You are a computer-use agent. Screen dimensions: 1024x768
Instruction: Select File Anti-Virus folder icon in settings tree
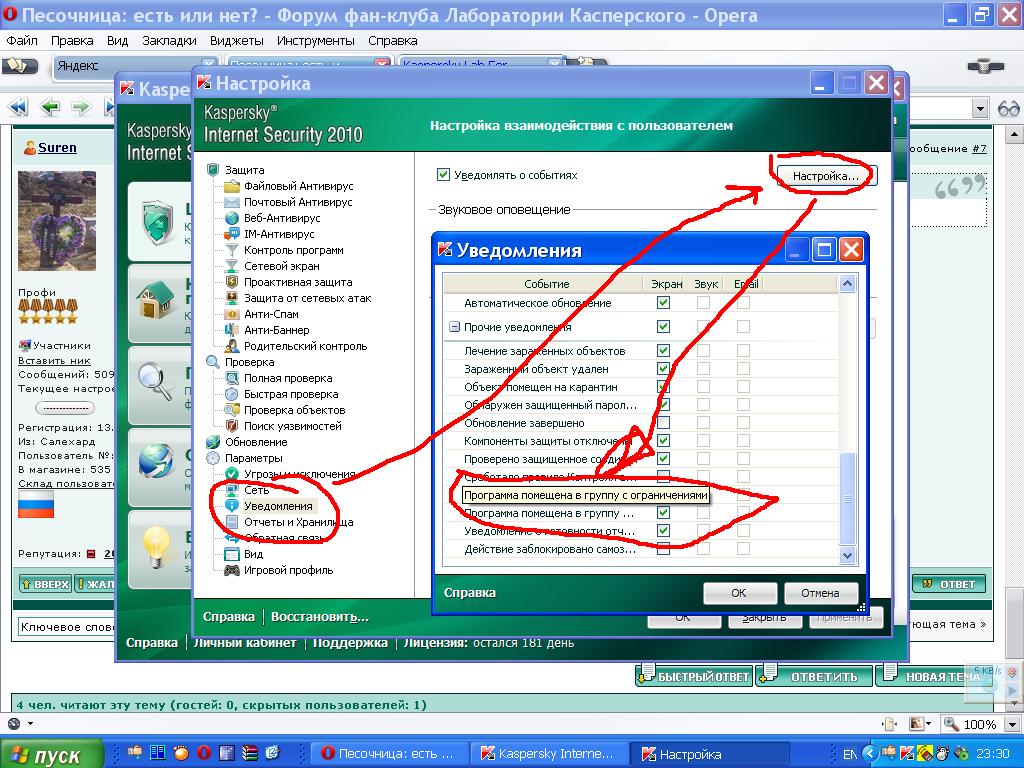[x=232, y=186]
